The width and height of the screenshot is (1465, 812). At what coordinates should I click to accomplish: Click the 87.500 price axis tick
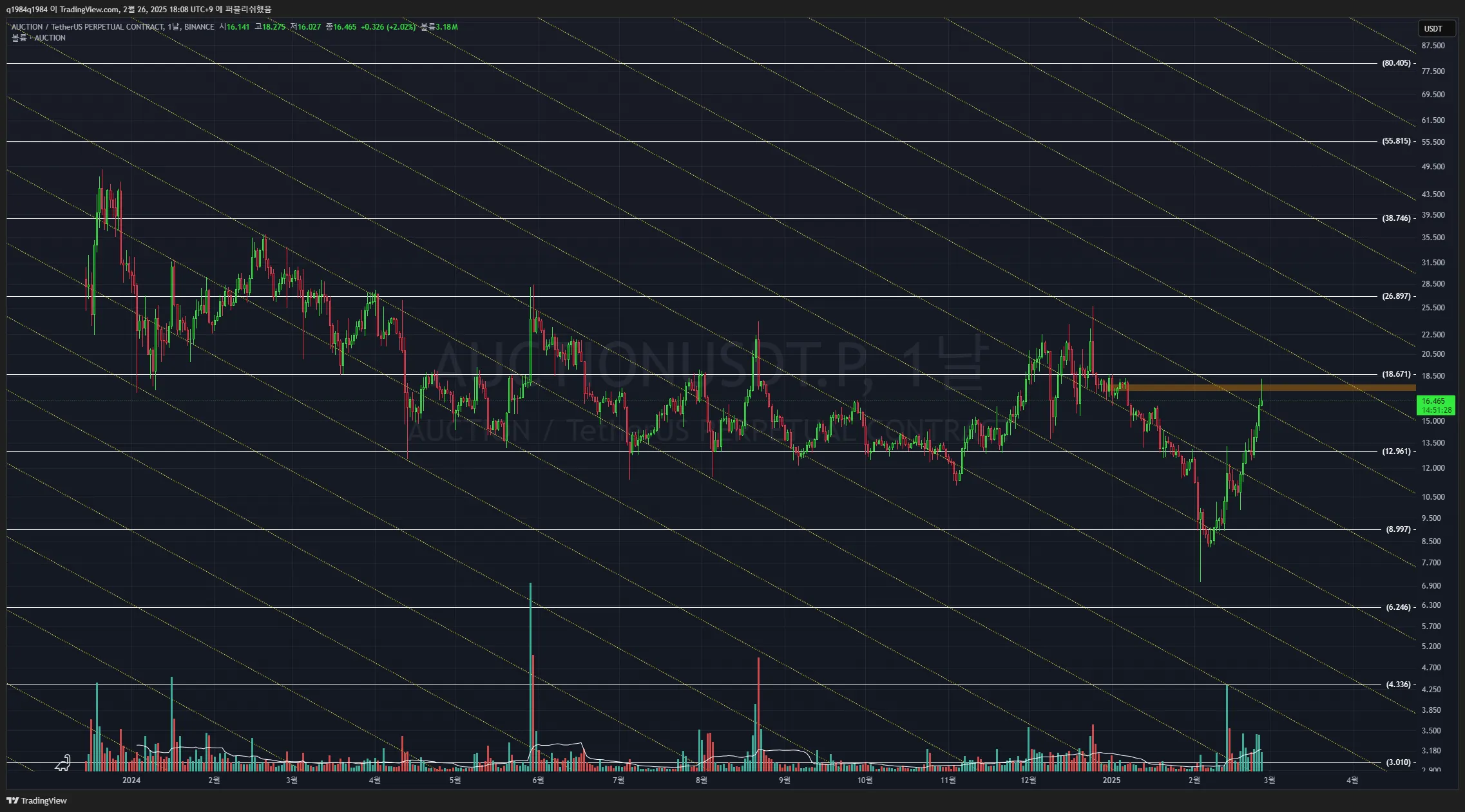tap(1433, 46)
